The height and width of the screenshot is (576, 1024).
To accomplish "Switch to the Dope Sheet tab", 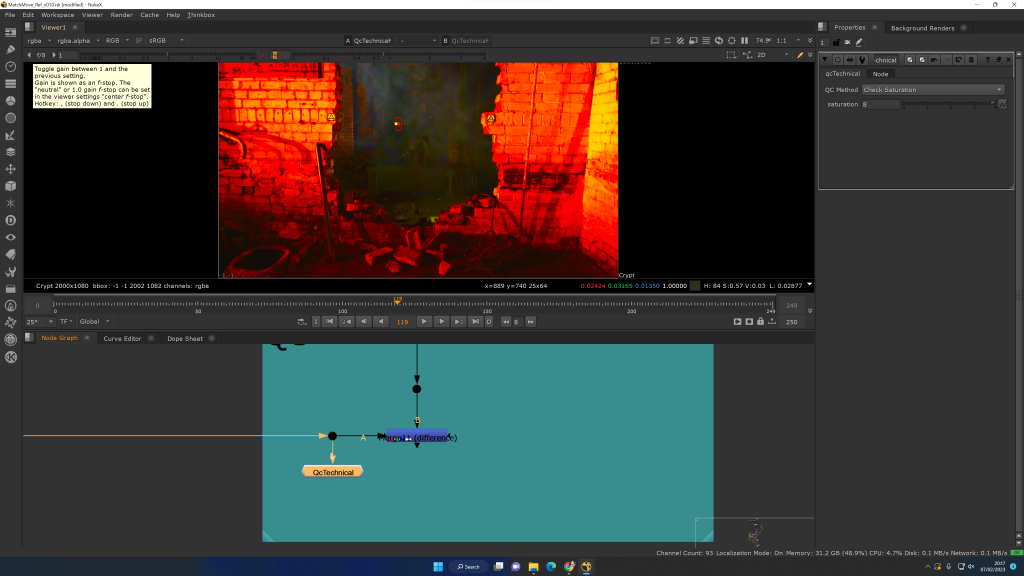I will 185,338.
